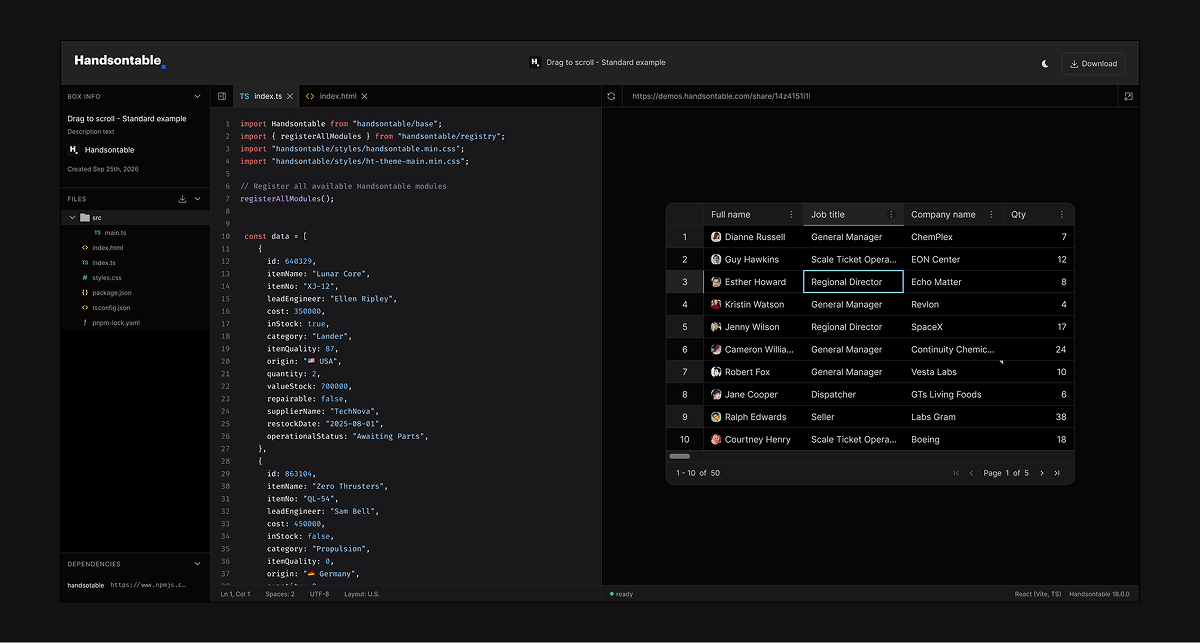1200x643 pixels.
Task: Click the Spaces: 2 status bar entry
Action: click(x=280, y=594)
